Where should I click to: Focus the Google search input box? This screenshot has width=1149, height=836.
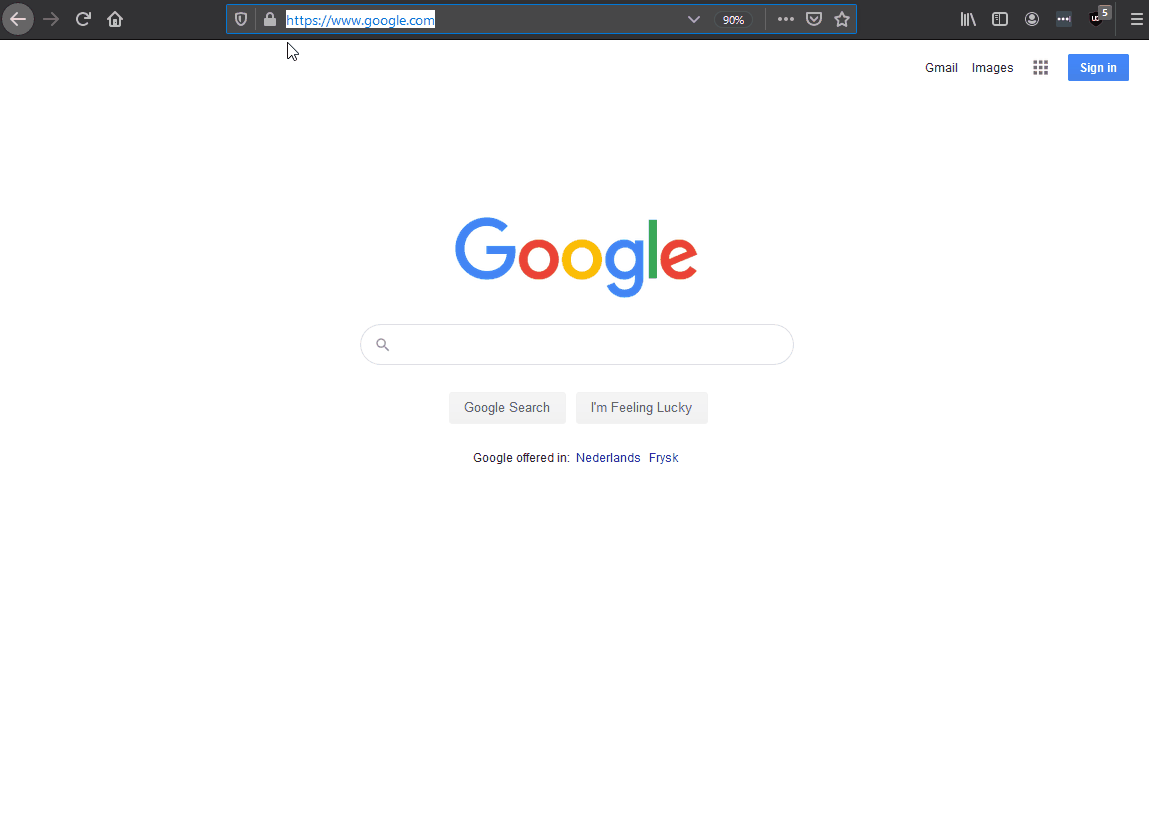[x=577, y=344]
